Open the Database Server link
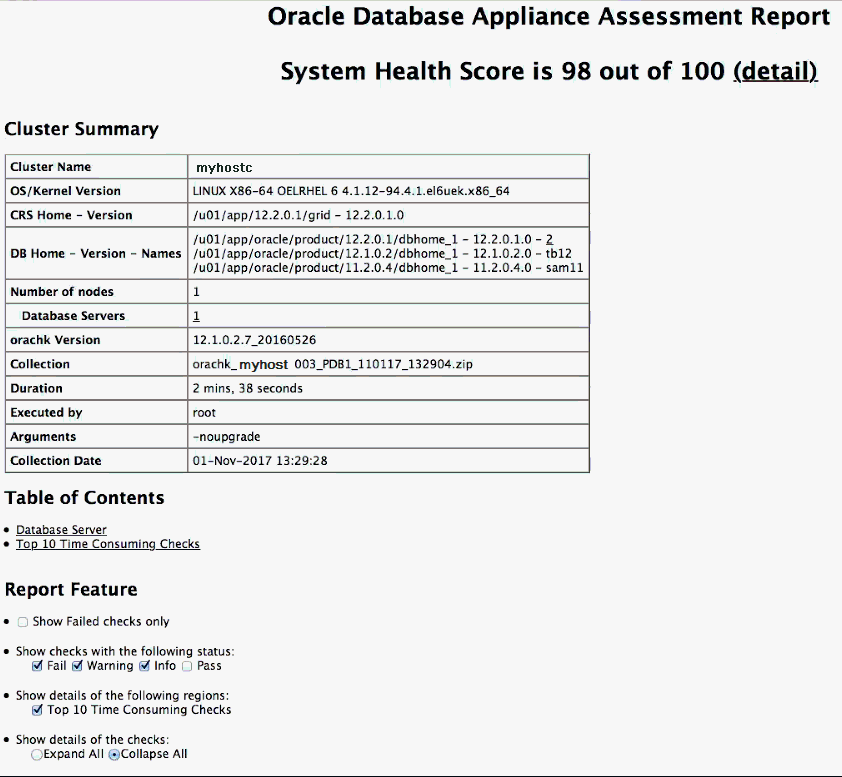Screen dimensions: 842x777 click(61, 529)
